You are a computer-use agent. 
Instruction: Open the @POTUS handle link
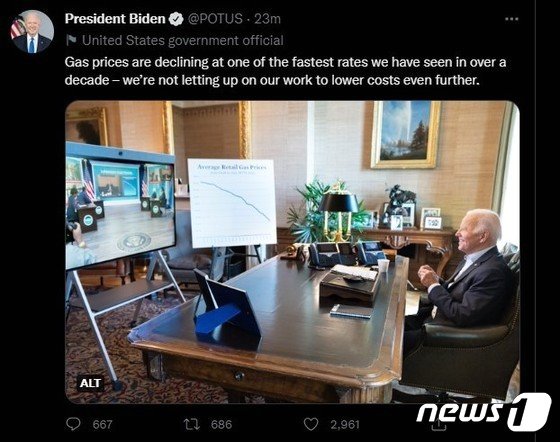215,19
